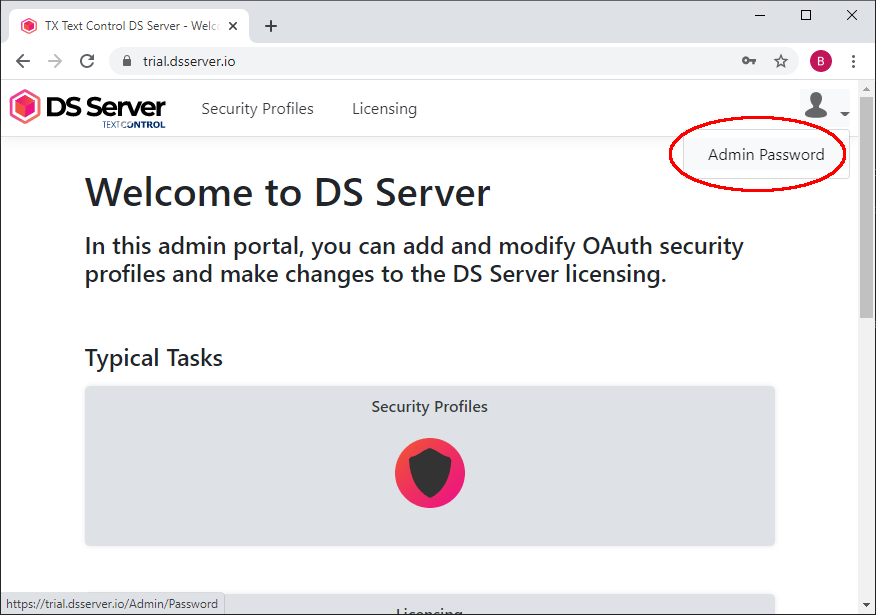Click the Security Profiles task card
This screenshot has height=615, width=876.
(x=429, y=465)
